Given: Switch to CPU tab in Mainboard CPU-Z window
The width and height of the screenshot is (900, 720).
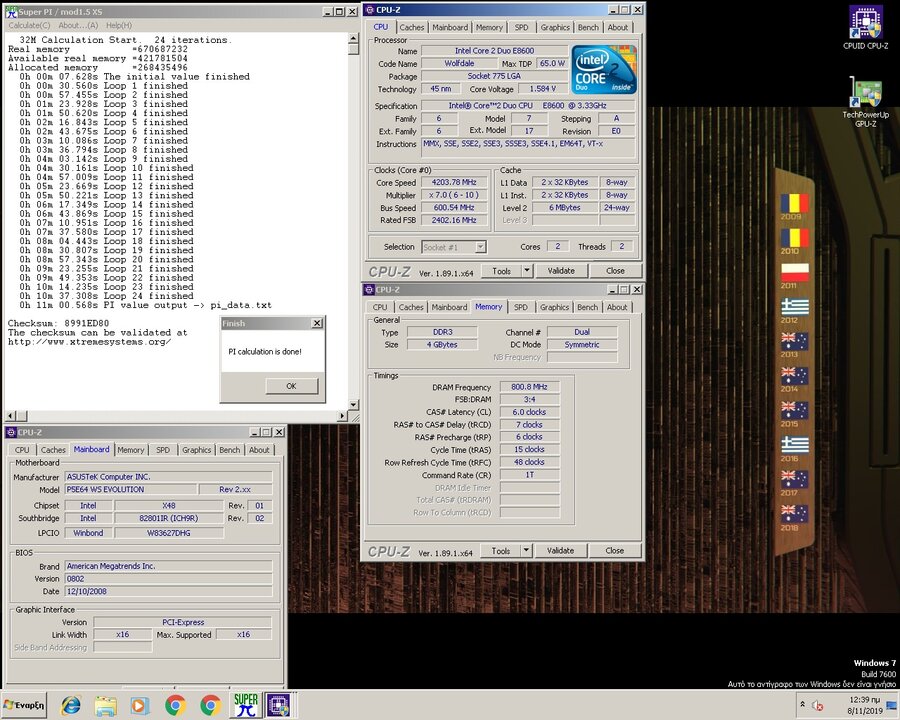Looking at the screenshot, I should point(22,450).
